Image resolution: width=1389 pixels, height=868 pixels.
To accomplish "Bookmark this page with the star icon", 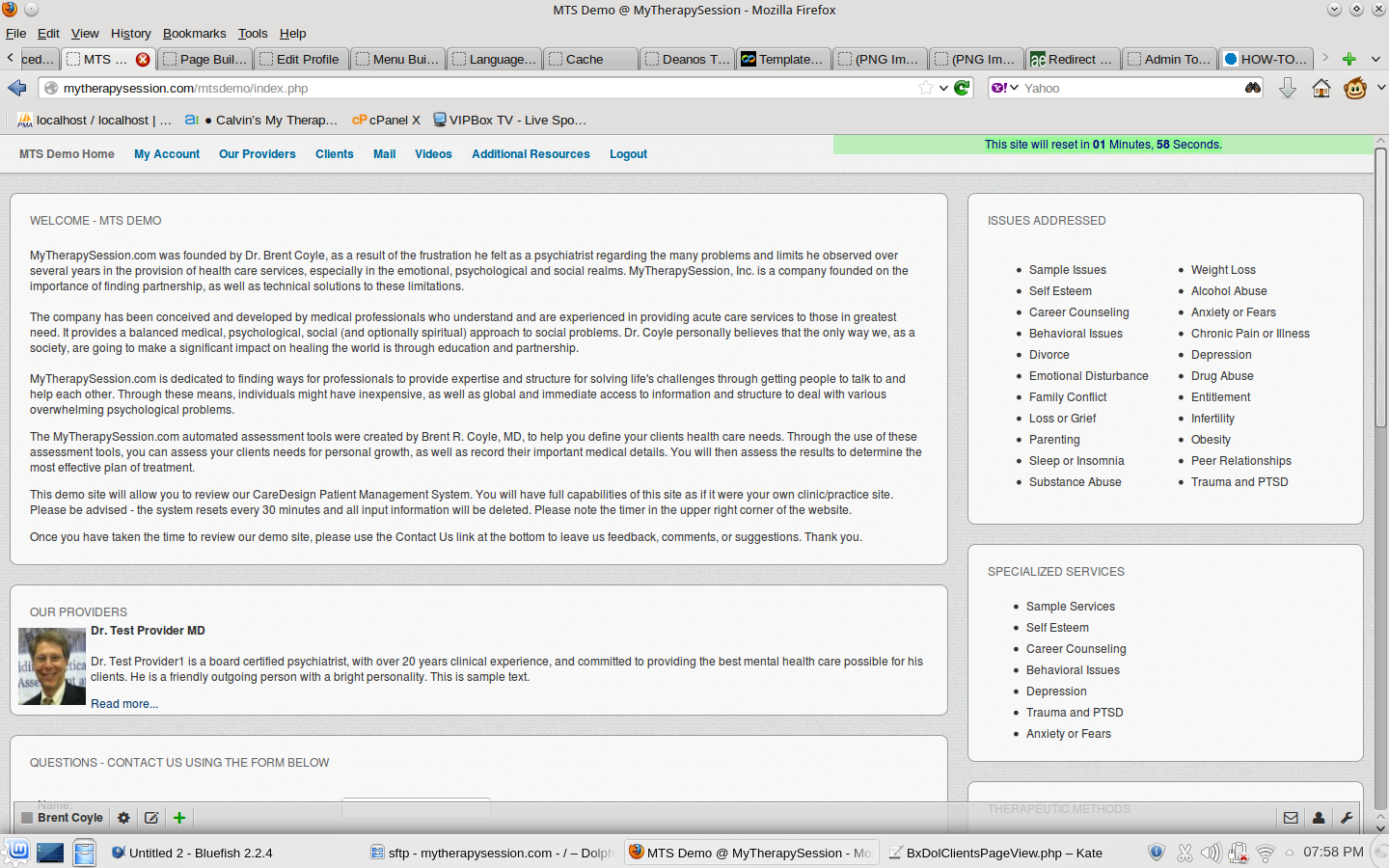I will click(926, 88).
